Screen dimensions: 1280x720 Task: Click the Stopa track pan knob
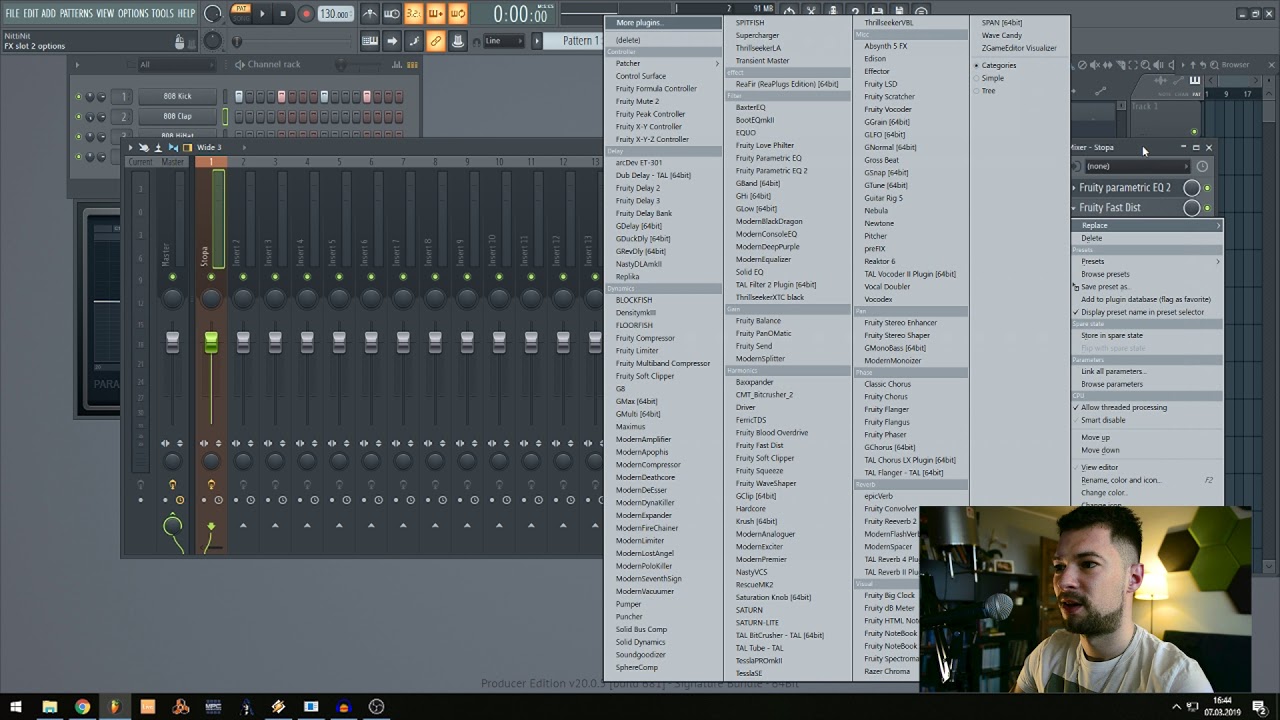point(211,298)
